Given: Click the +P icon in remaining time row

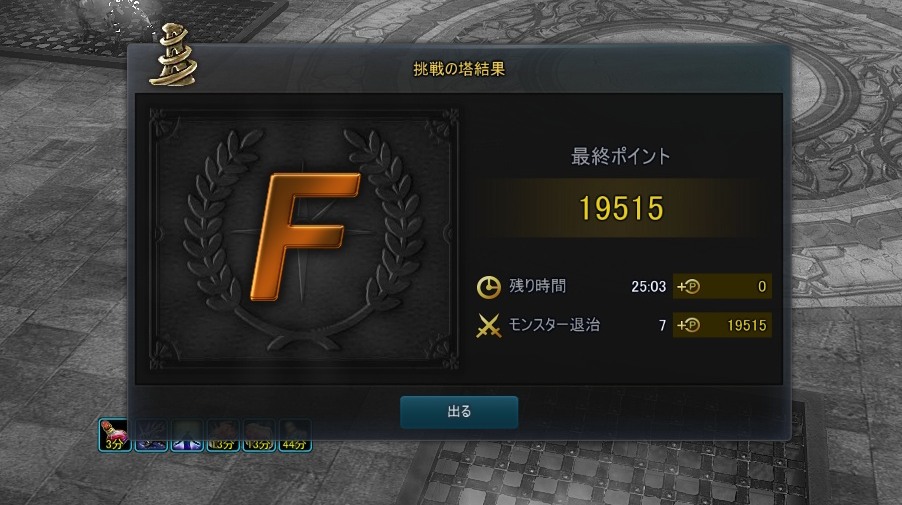Looking at the screenshot, I should (x=688, y=286).
